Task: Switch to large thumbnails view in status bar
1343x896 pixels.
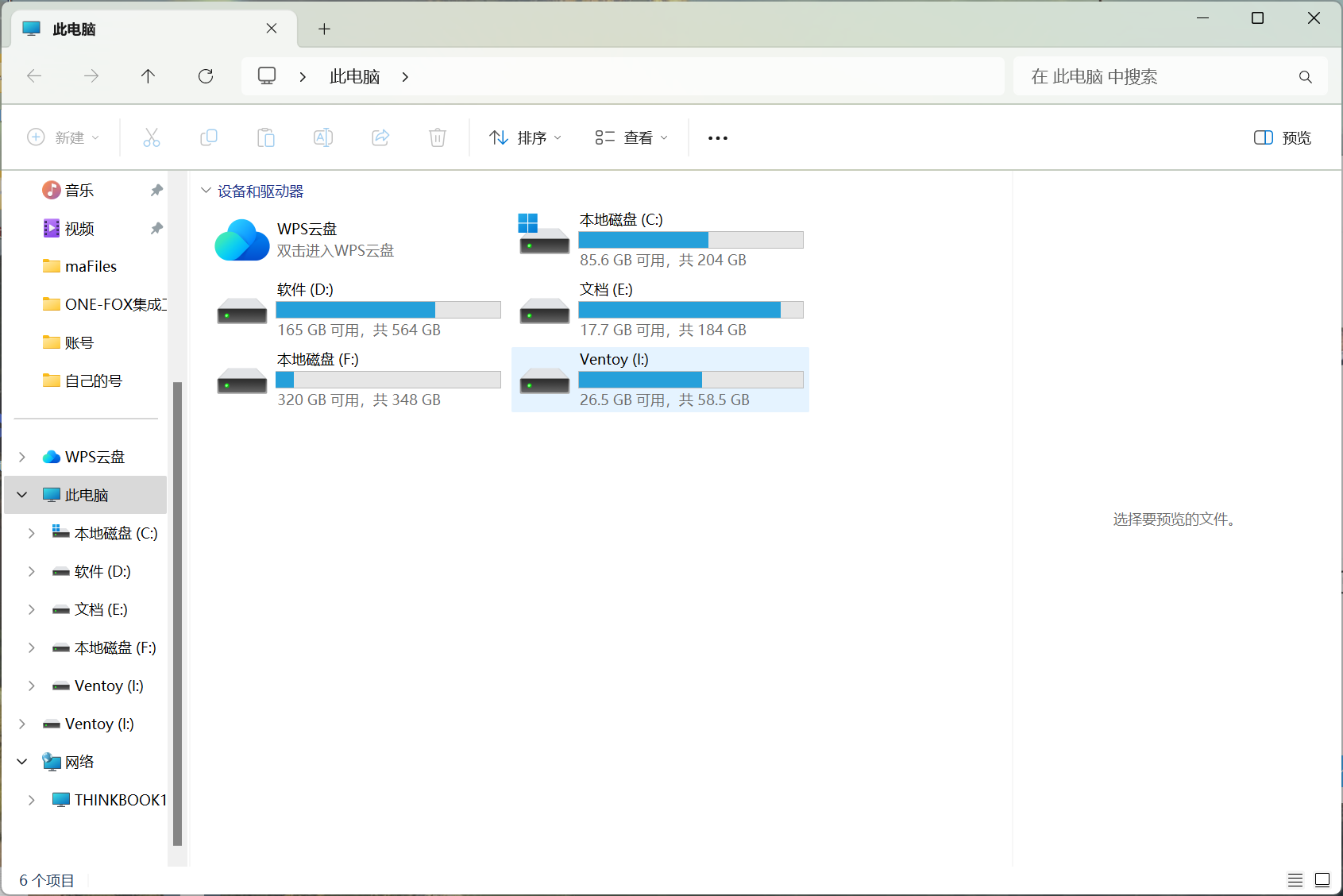Action: (x=1322, y=879)
